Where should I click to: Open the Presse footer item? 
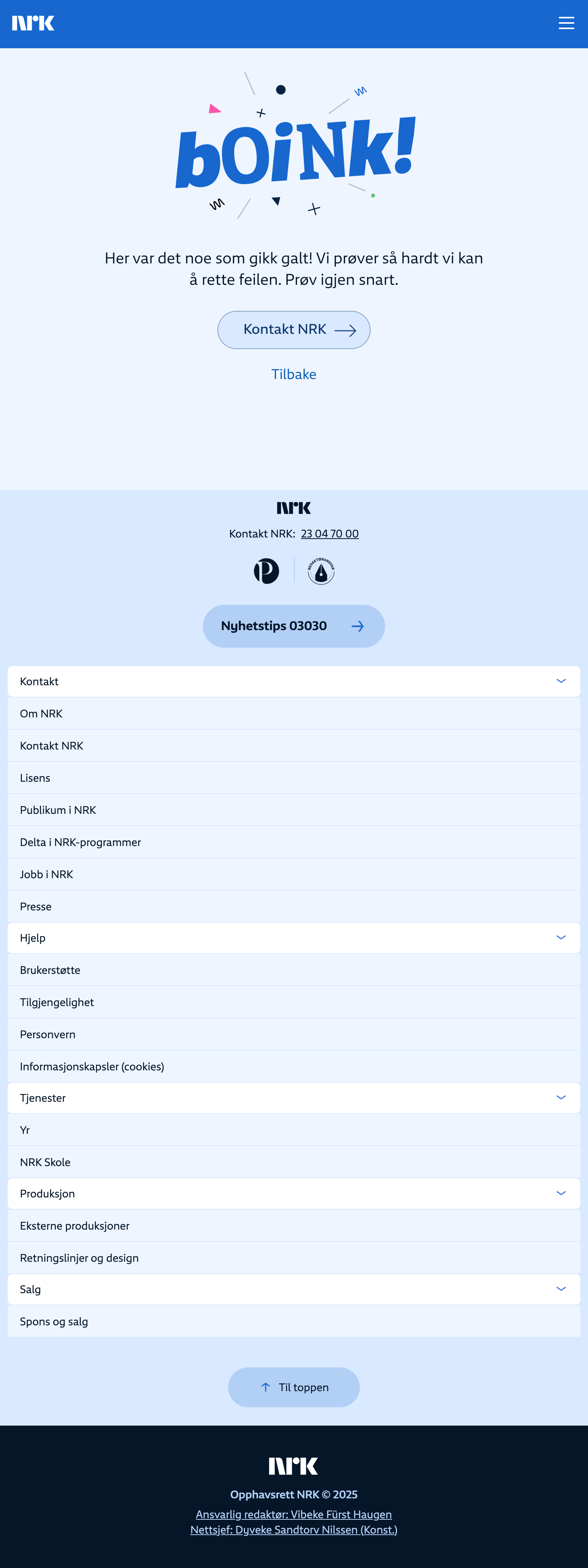(x=294, y=906)
